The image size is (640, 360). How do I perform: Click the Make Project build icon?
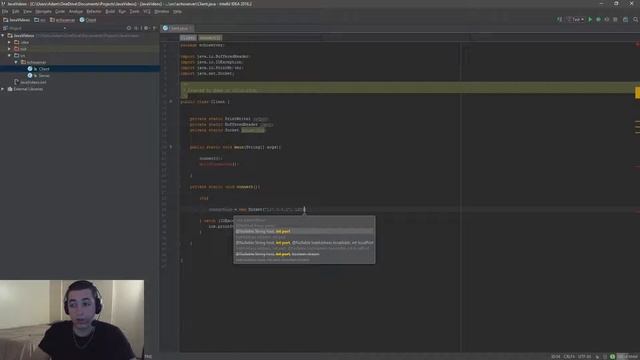pos(560,19)
